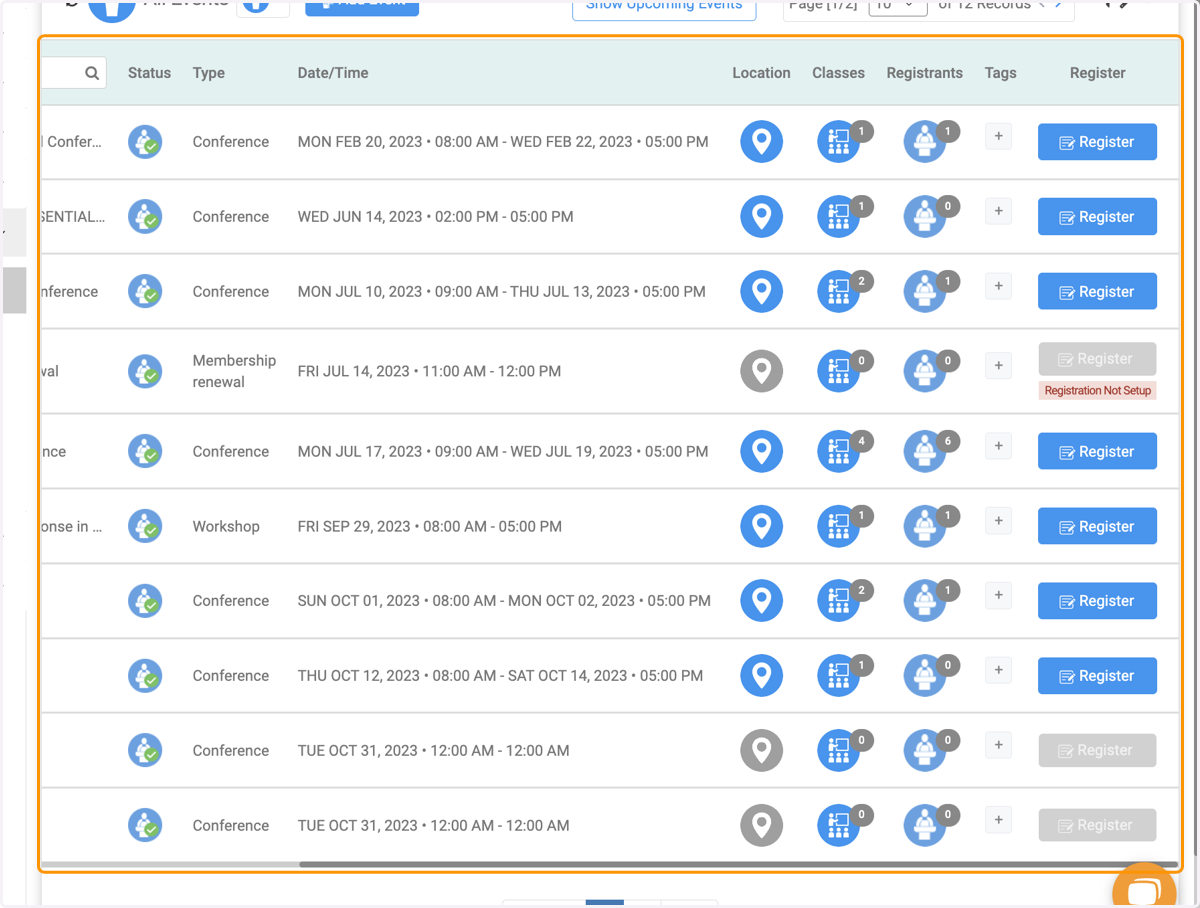Click the Location column header
Screen dimensions: 1200x908
(761, 73)
